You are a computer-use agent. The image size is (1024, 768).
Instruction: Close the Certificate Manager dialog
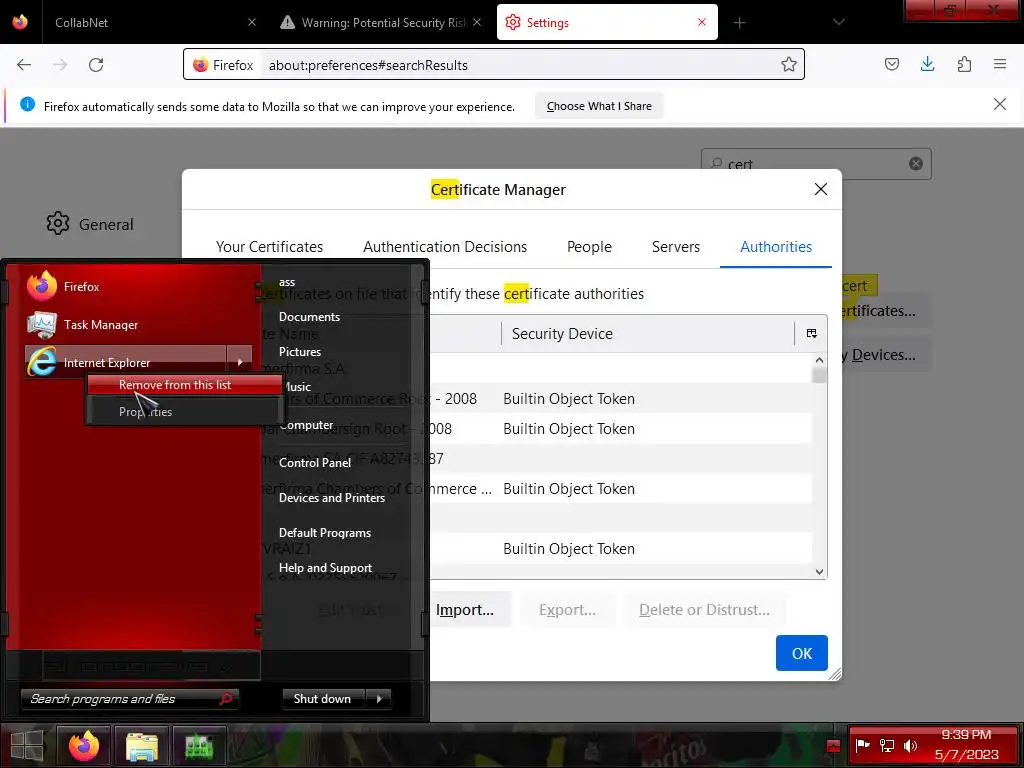tap(821, 189)
